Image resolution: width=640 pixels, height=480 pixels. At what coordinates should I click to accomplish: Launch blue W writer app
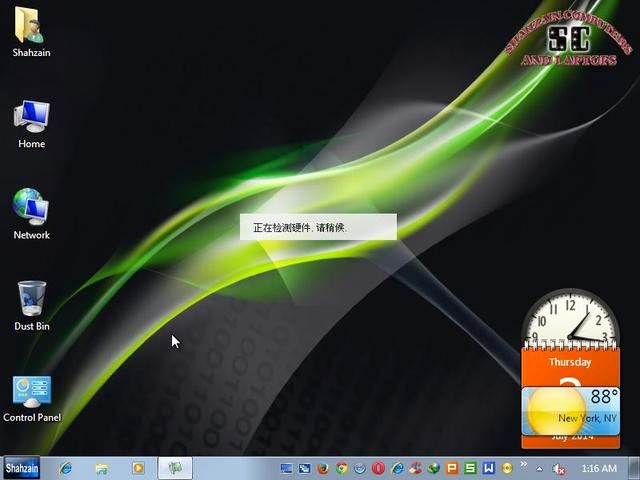tap(489, 468)
